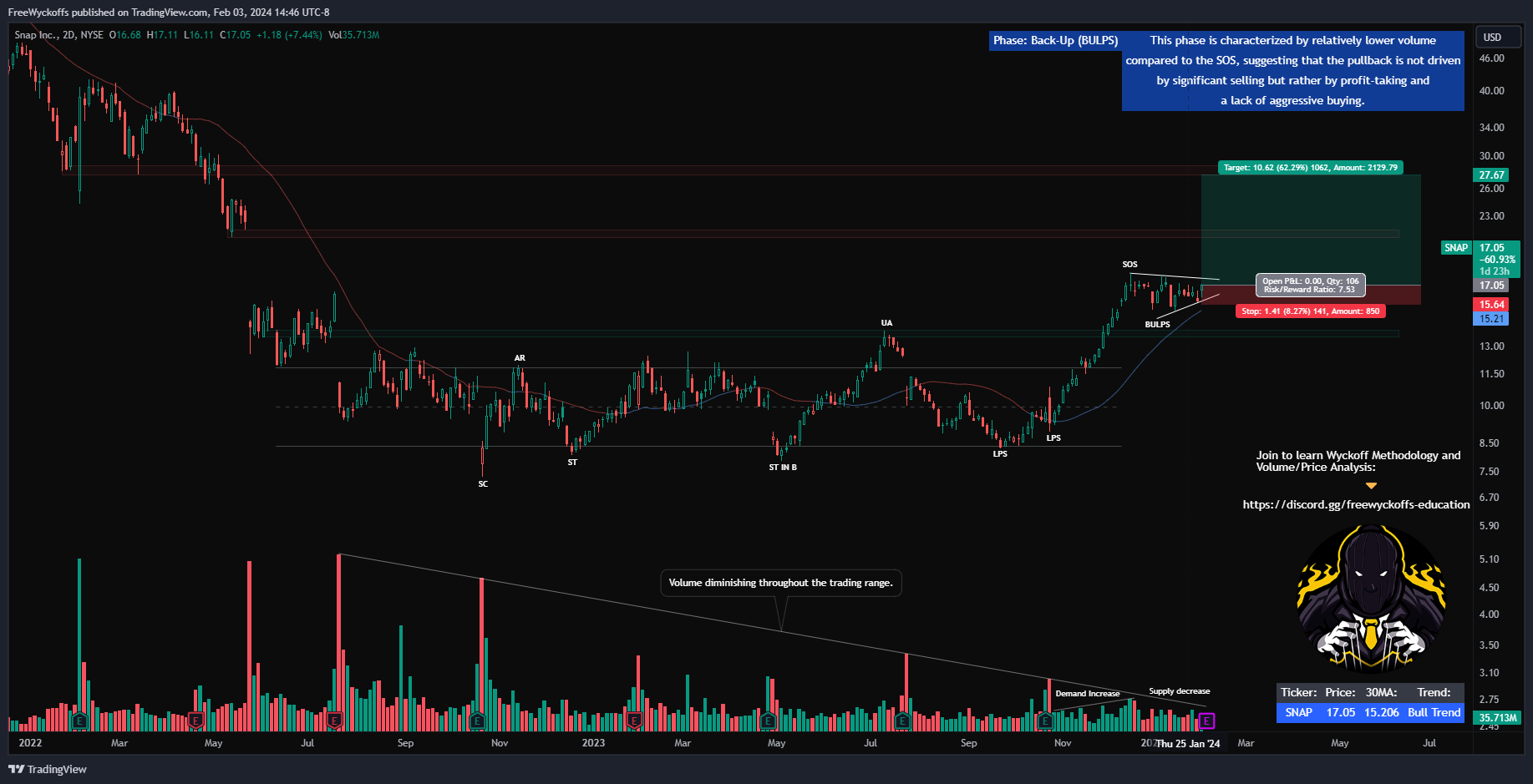This screenshot has height=784, width=1533.
Task: Select the red Stop 1.41 label
Action: click(x=1310, y=311)
